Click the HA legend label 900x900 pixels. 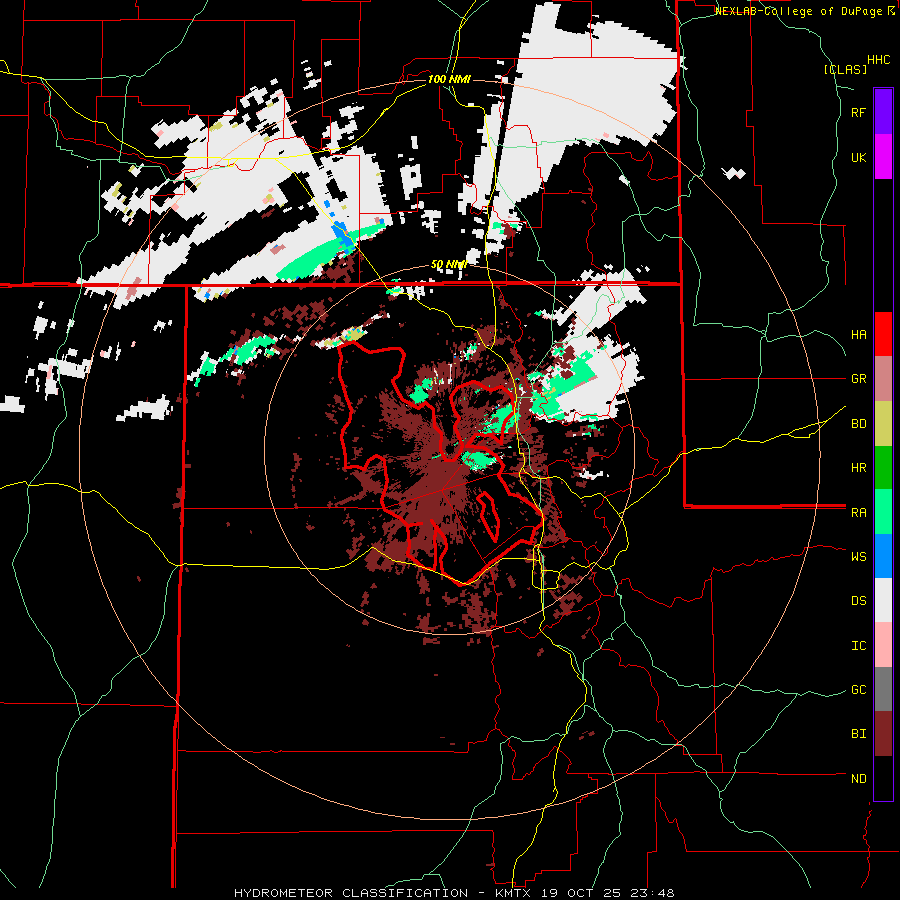[859, 335]
